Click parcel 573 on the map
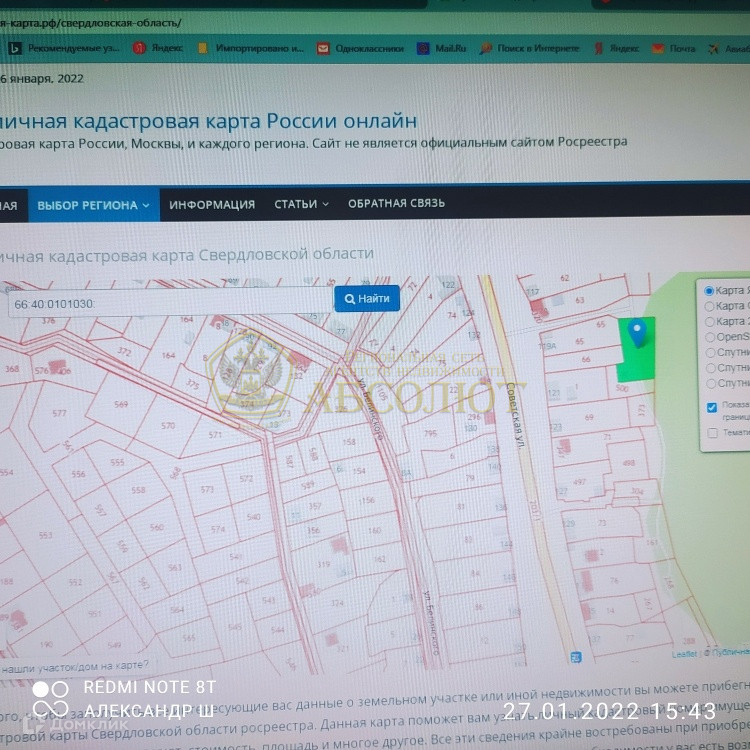 coord(207,489)
